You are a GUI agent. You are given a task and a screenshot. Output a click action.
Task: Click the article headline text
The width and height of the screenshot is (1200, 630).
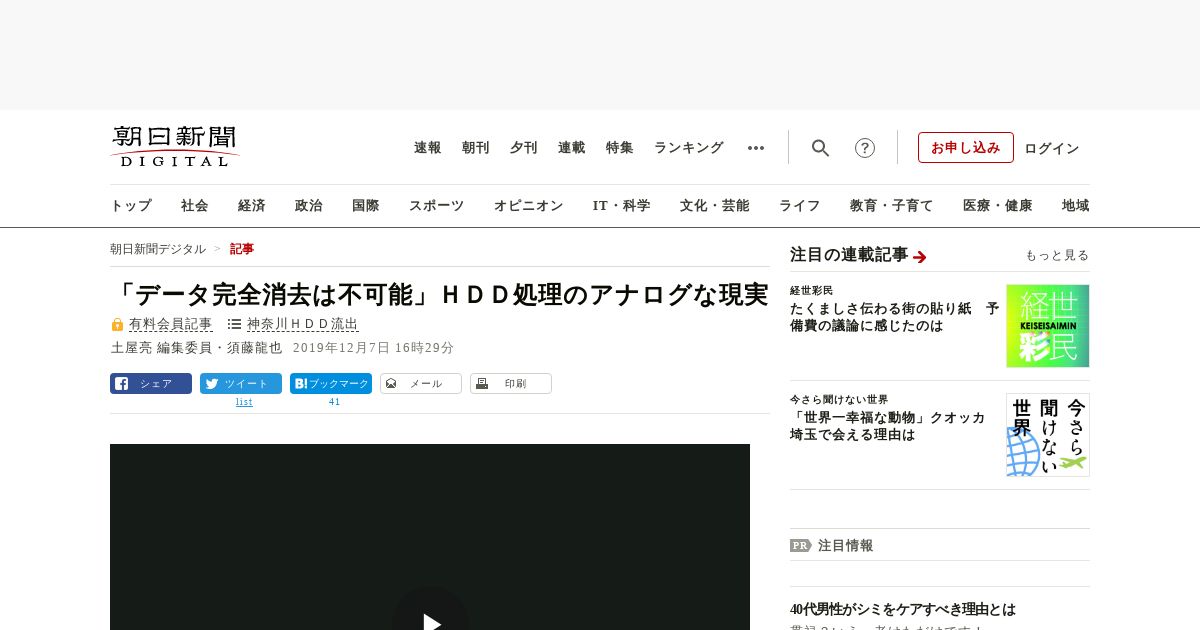440,294
